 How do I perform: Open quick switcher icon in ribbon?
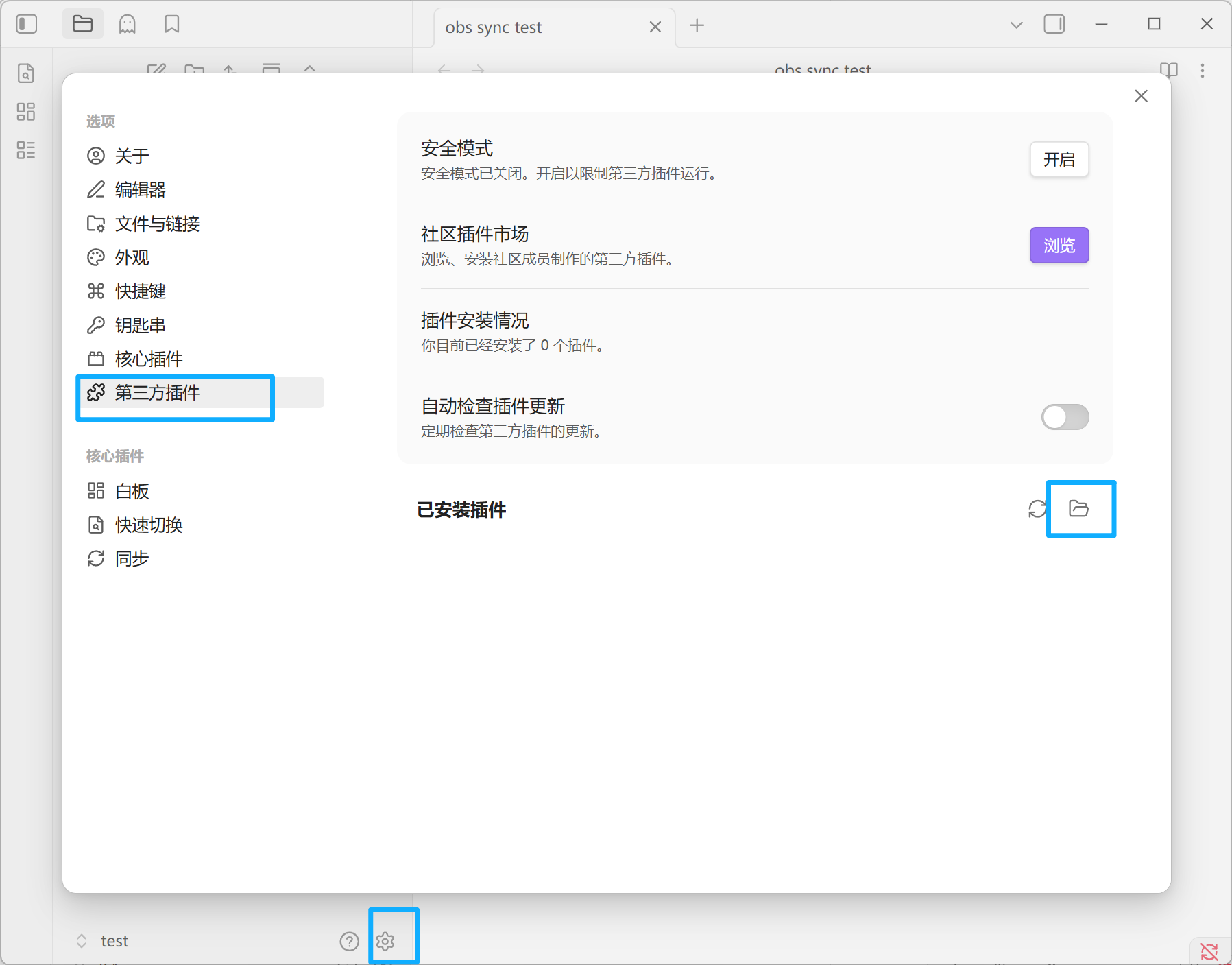26,73
